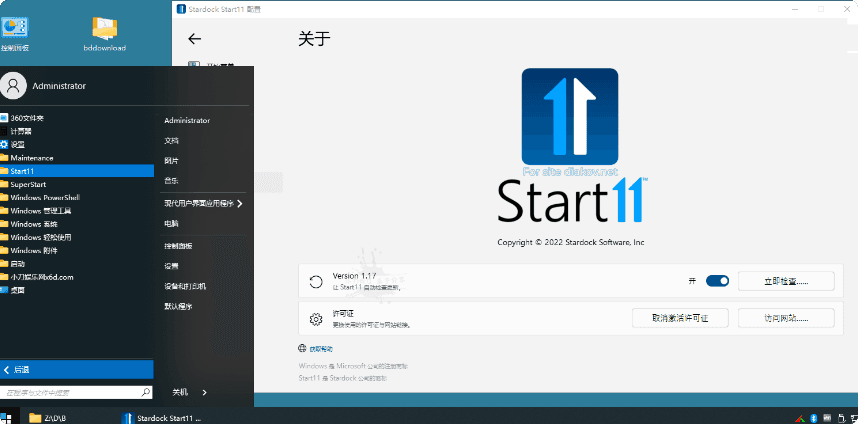
Task: Open the Z:\D\B folder taskbar item
Action: [x=48, y=418]
